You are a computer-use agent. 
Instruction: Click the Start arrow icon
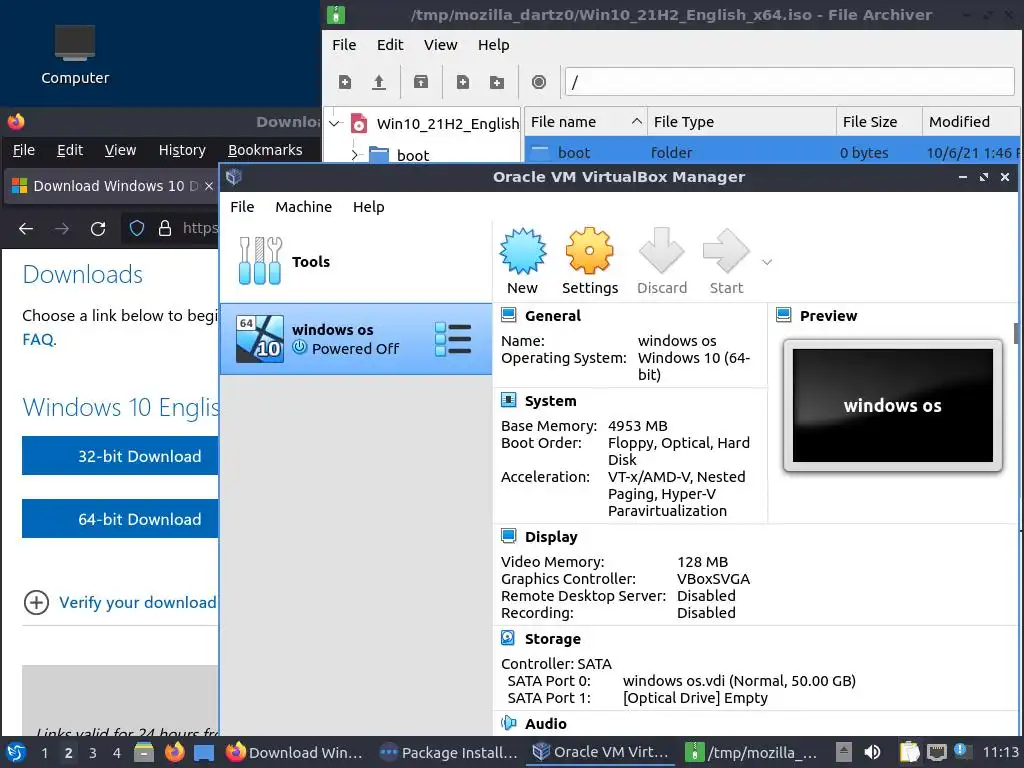(x=726, y=251)
